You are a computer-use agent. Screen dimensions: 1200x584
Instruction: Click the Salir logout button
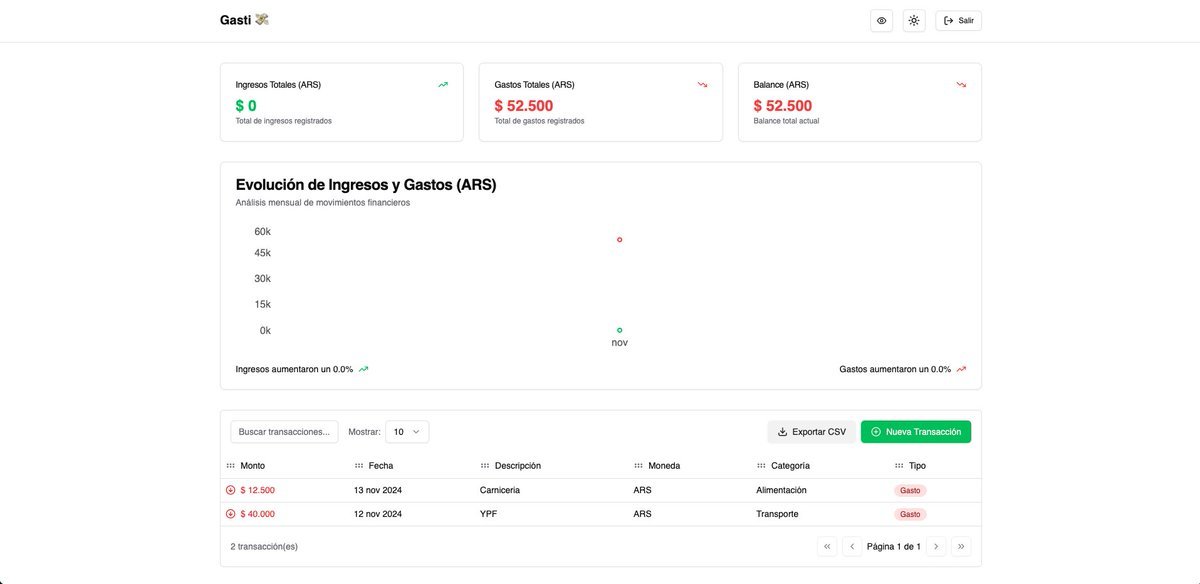[958, 21]
